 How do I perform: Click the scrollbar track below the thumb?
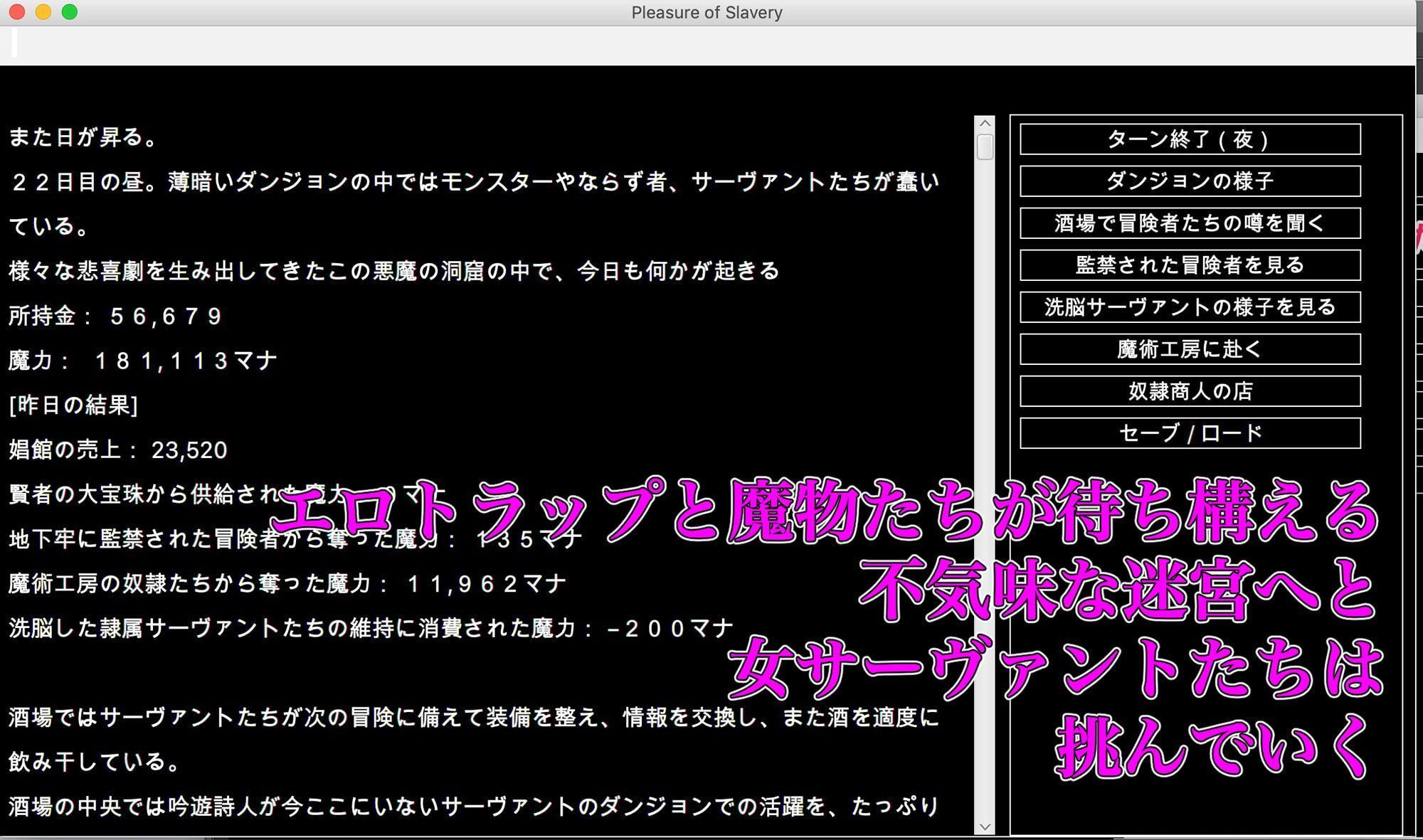[985, 427]
